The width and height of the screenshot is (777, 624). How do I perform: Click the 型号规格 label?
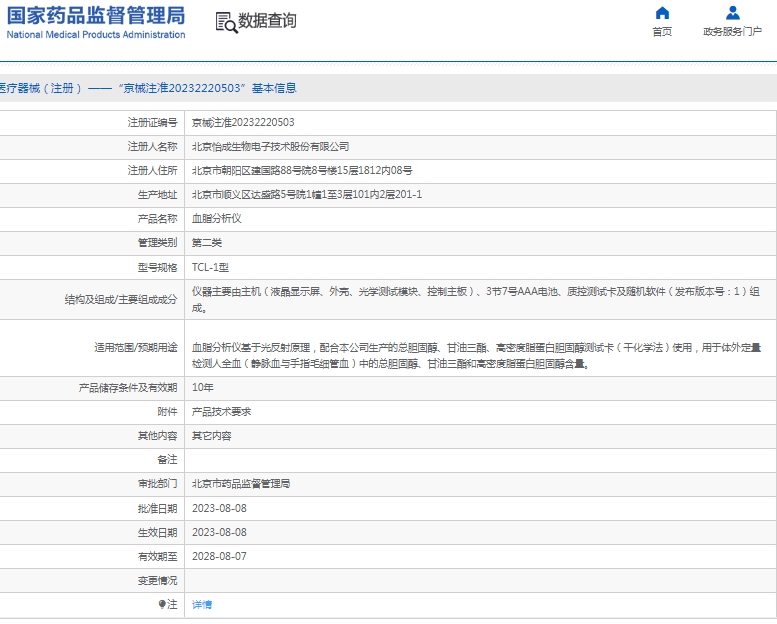click(x=157, y=267)
